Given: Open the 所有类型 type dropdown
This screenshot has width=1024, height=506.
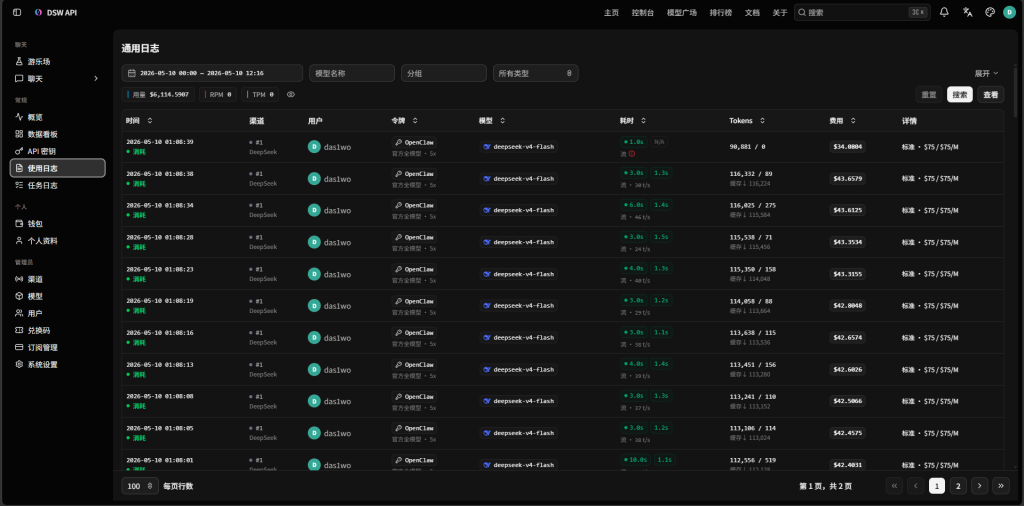Looking at the screenshot, I should click(x=536, y=73).
